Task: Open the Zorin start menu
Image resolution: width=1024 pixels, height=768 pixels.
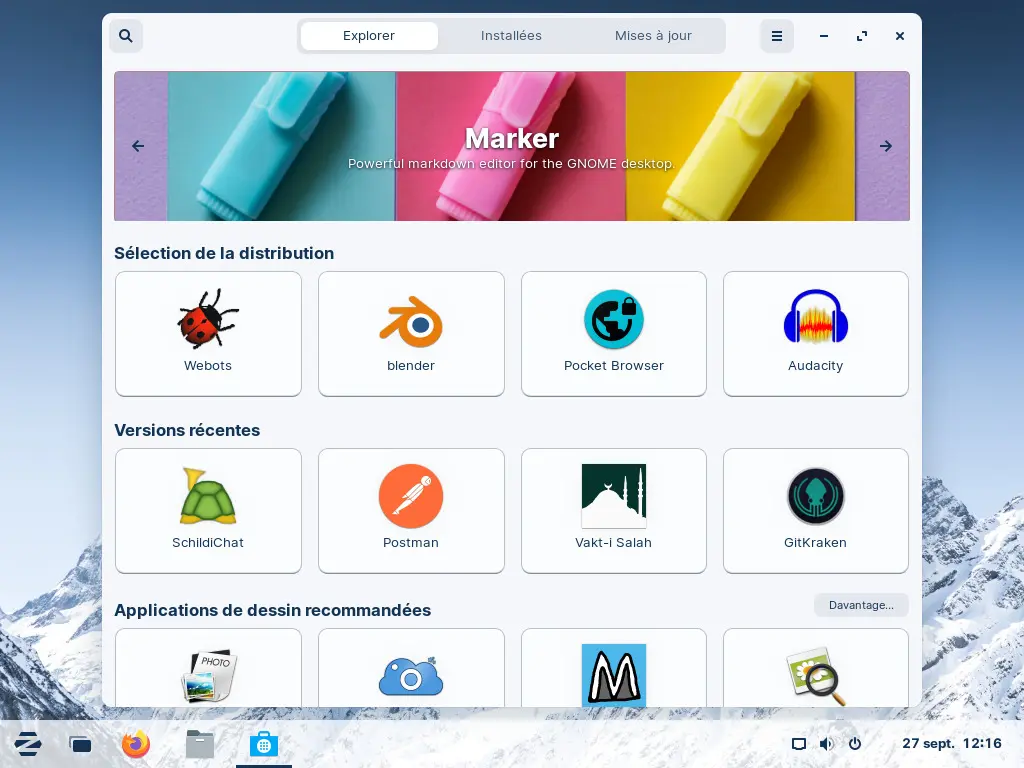Action: click(x=28, y=744)
